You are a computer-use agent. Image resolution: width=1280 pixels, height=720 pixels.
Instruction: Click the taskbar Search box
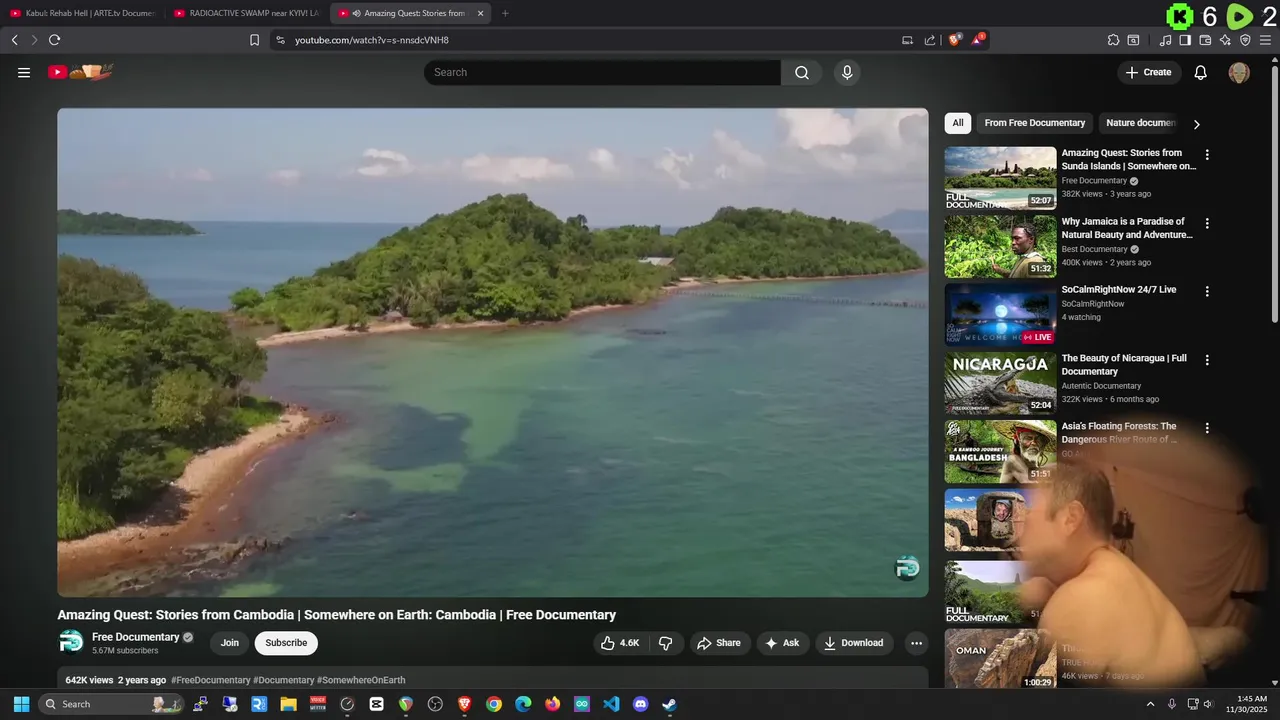112,704
